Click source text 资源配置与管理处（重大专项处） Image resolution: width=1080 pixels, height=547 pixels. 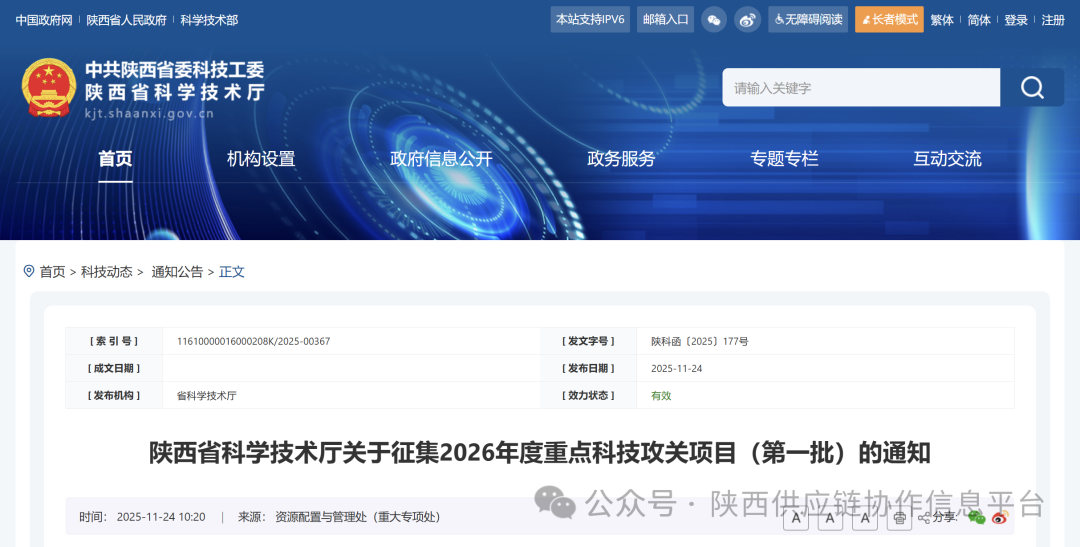coord(357,517)
